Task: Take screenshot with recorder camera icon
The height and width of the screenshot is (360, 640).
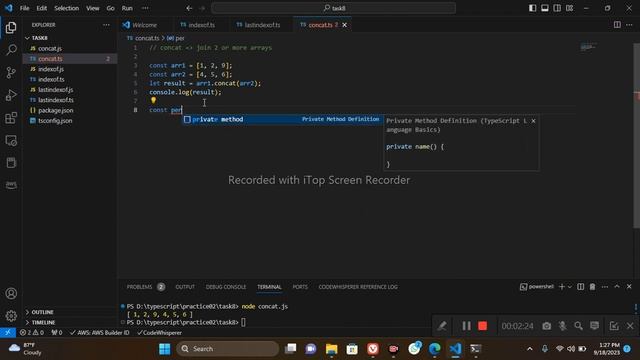Action: tap(547, 326)
